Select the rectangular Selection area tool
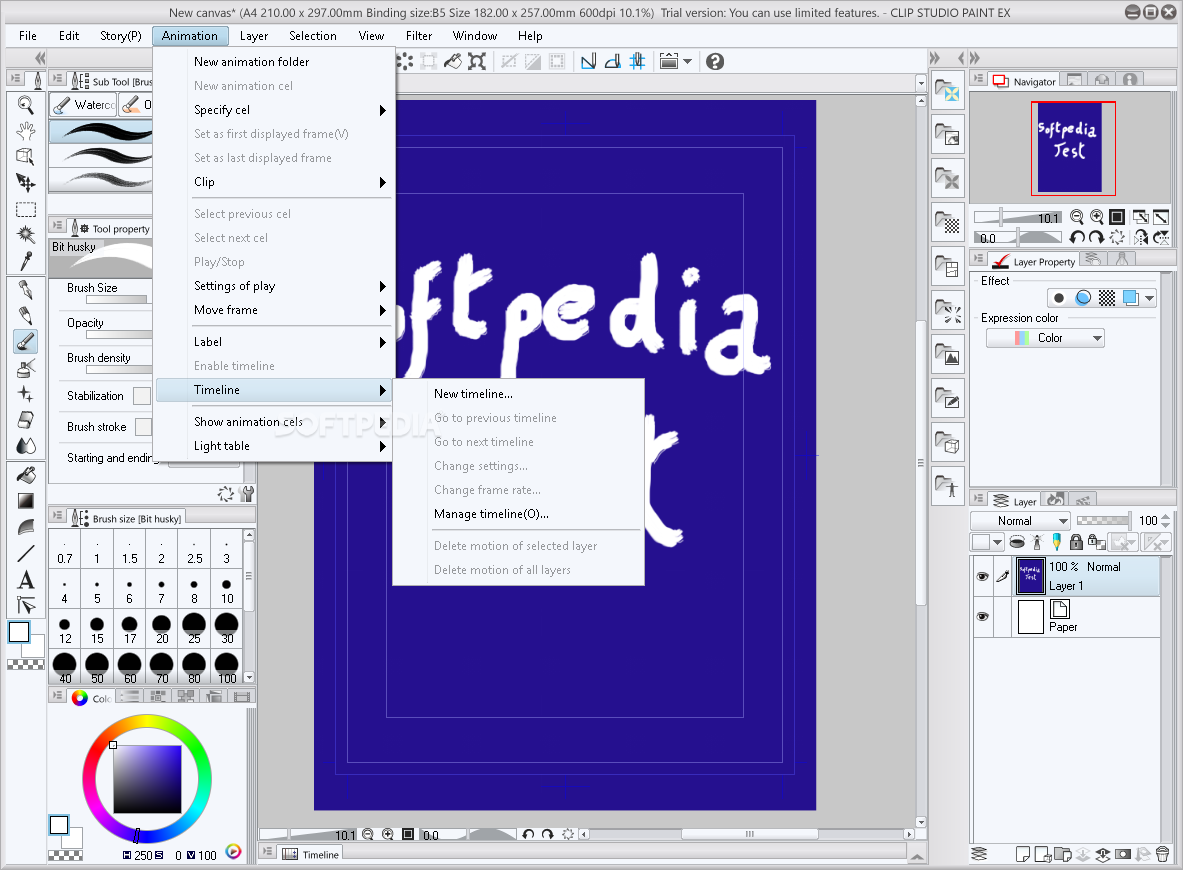 click(x=26, y=210)
